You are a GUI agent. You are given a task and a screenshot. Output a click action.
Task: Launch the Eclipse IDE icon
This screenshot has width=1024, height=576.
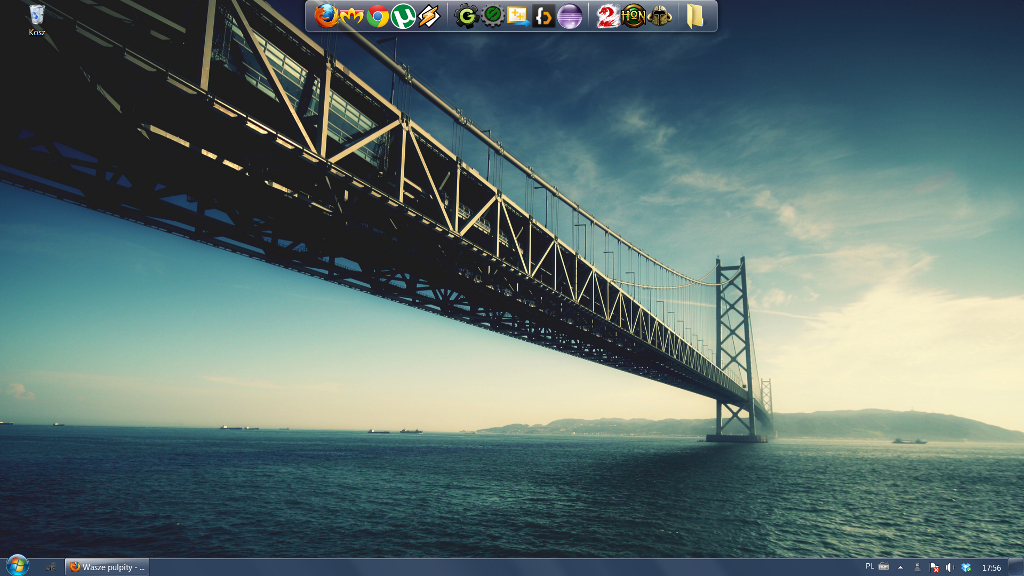[569, 16]
